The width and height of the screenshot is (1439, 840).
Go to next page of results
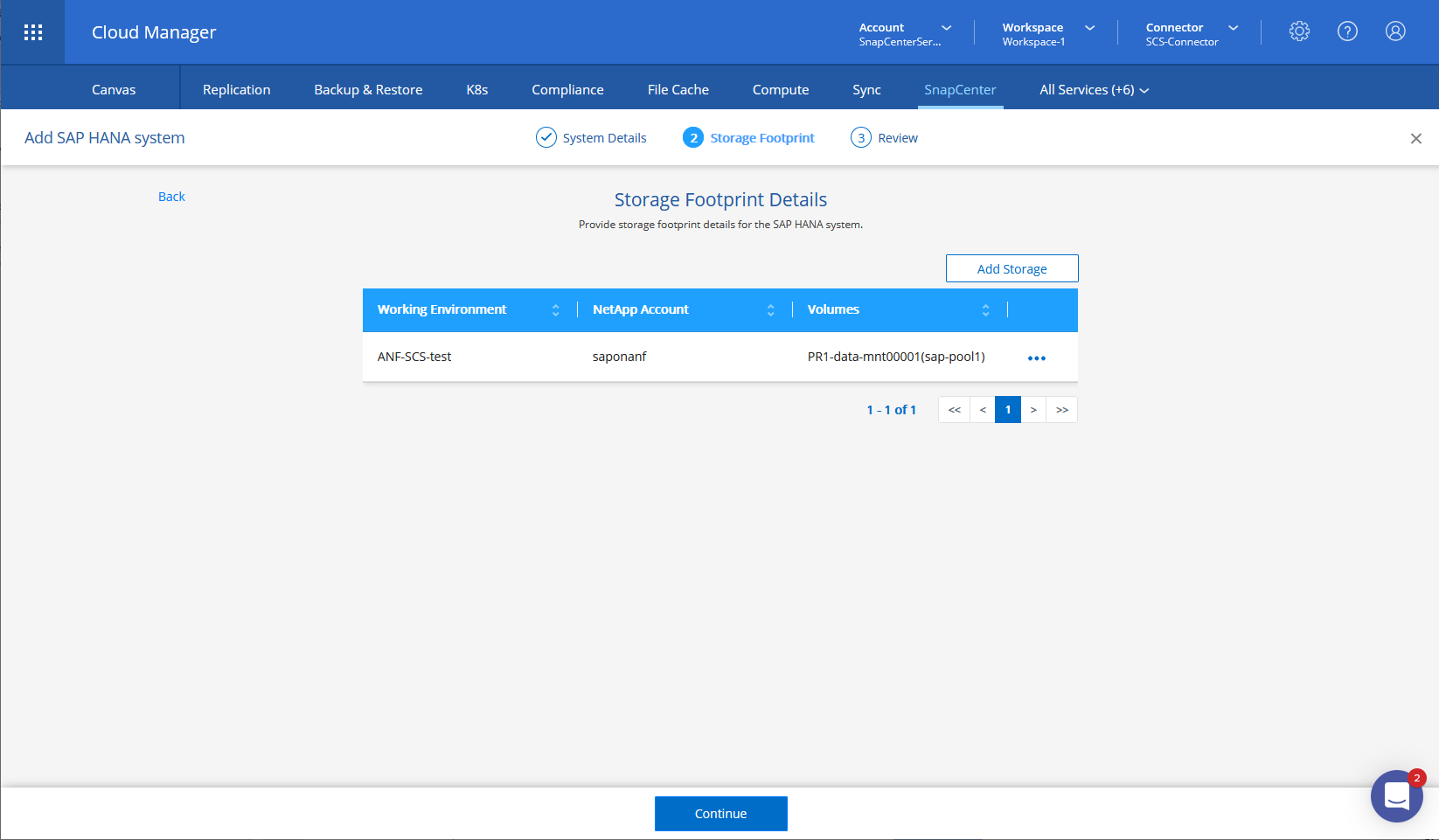tap(1033, 410)
